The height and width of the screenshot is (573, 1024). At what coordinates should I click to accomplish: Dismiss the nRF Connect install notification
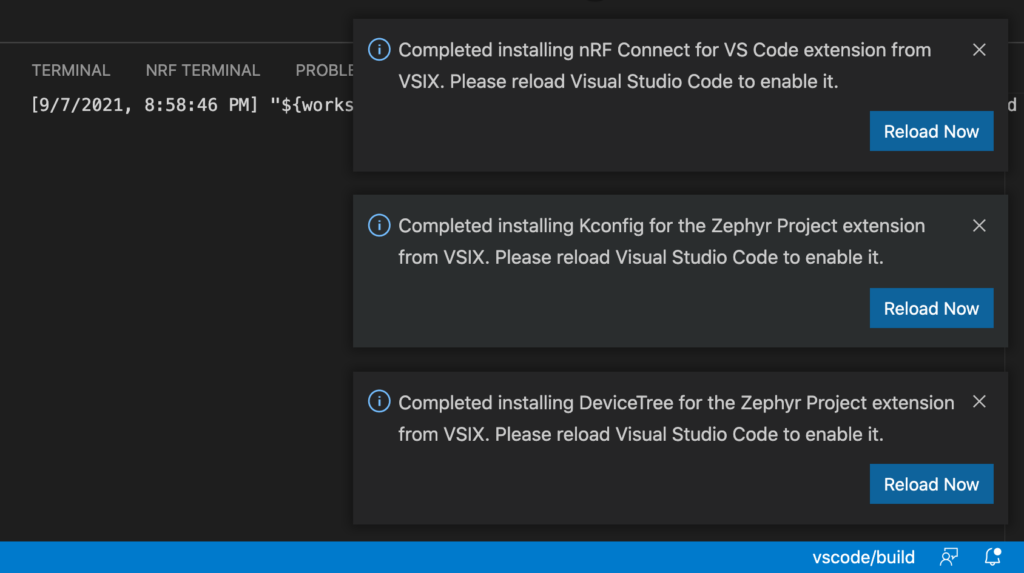tap(979, 50)
